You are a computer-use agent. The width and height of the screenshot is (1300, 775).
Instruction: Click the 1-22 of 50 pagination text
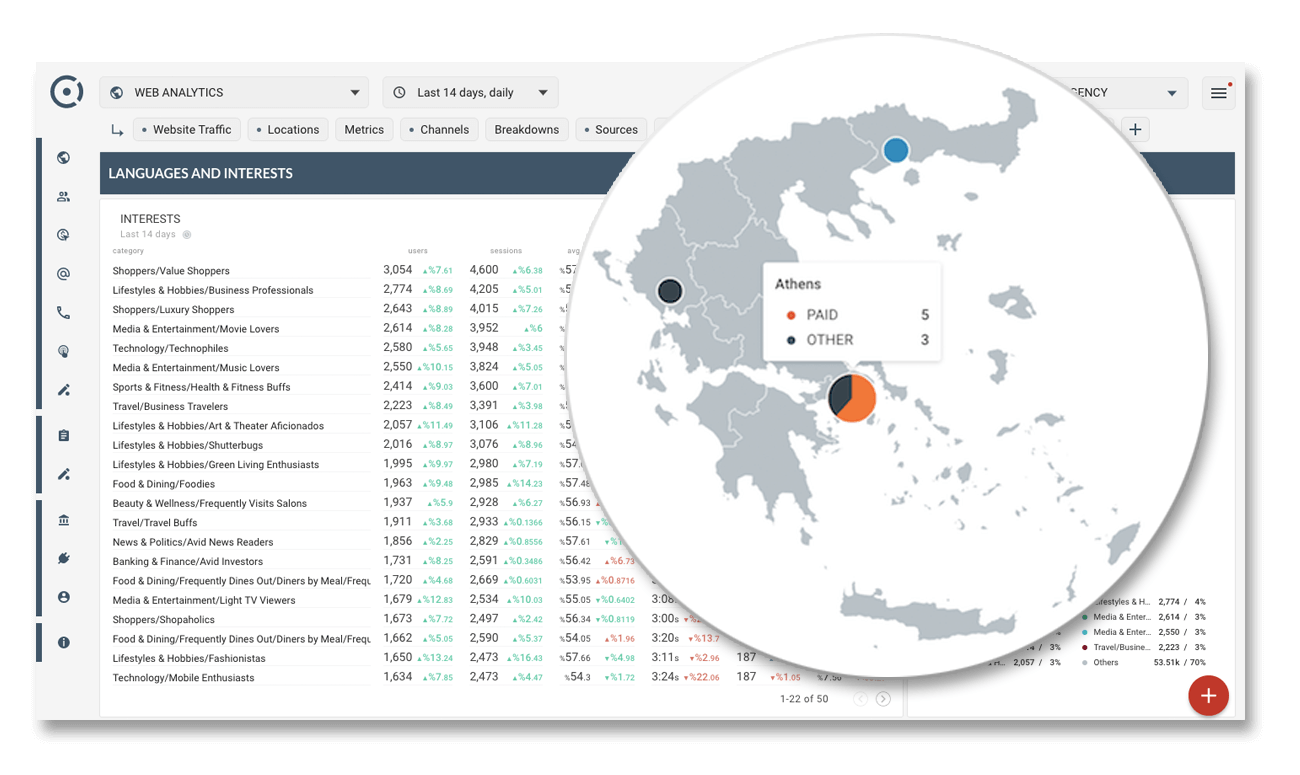click(804, 699)
